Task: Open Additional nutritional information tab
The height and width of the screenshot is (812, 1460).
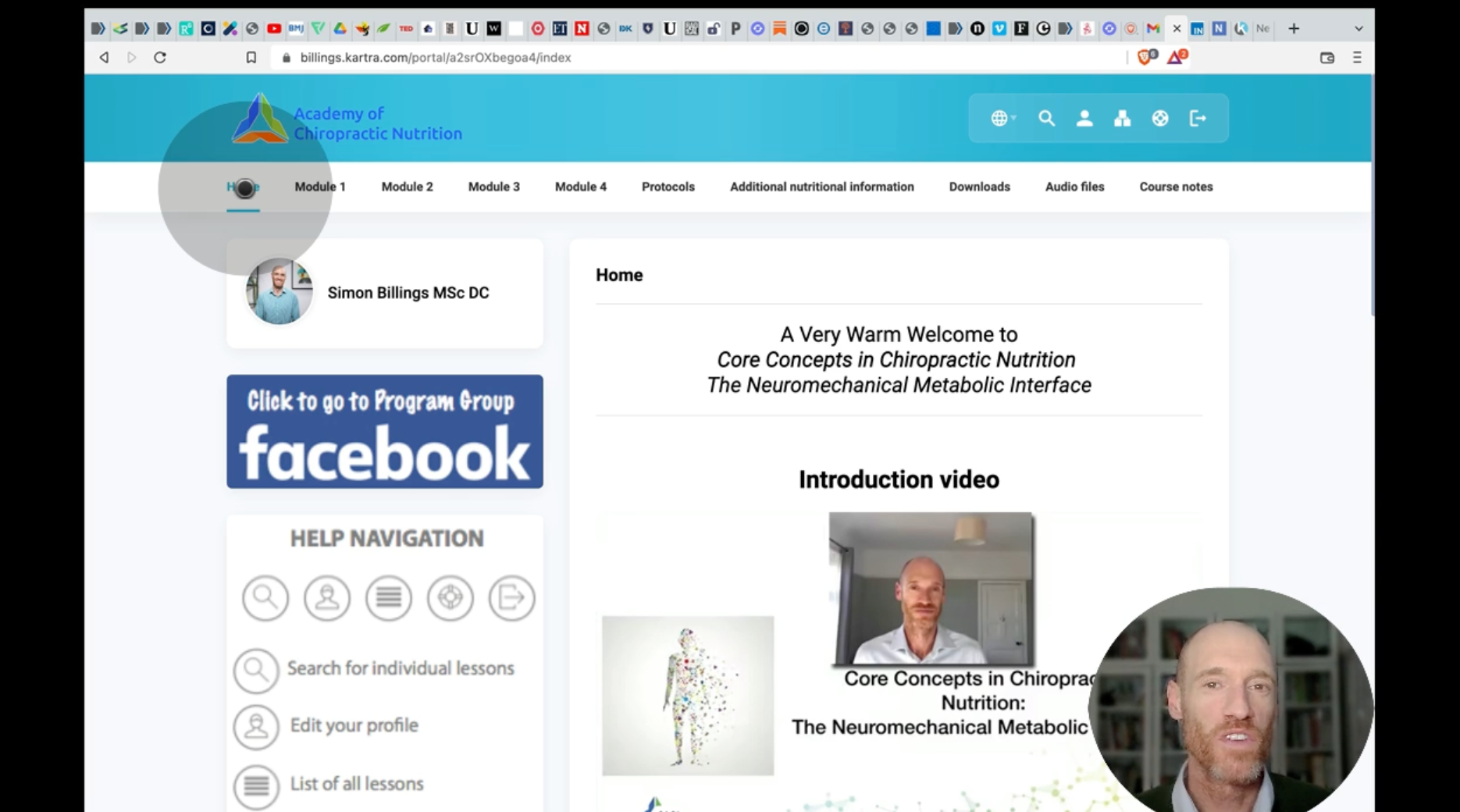Action: click(x=821, y=187)
